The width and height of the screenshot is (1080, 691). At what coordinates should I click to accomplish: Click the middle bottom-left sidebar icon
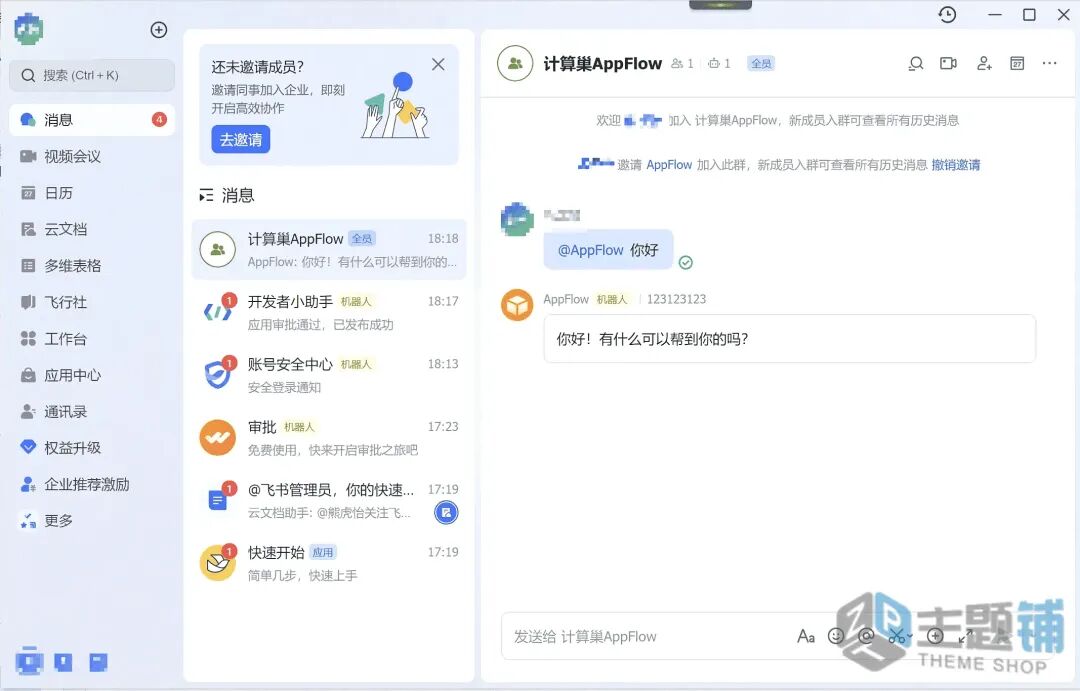tap(63, 662)
